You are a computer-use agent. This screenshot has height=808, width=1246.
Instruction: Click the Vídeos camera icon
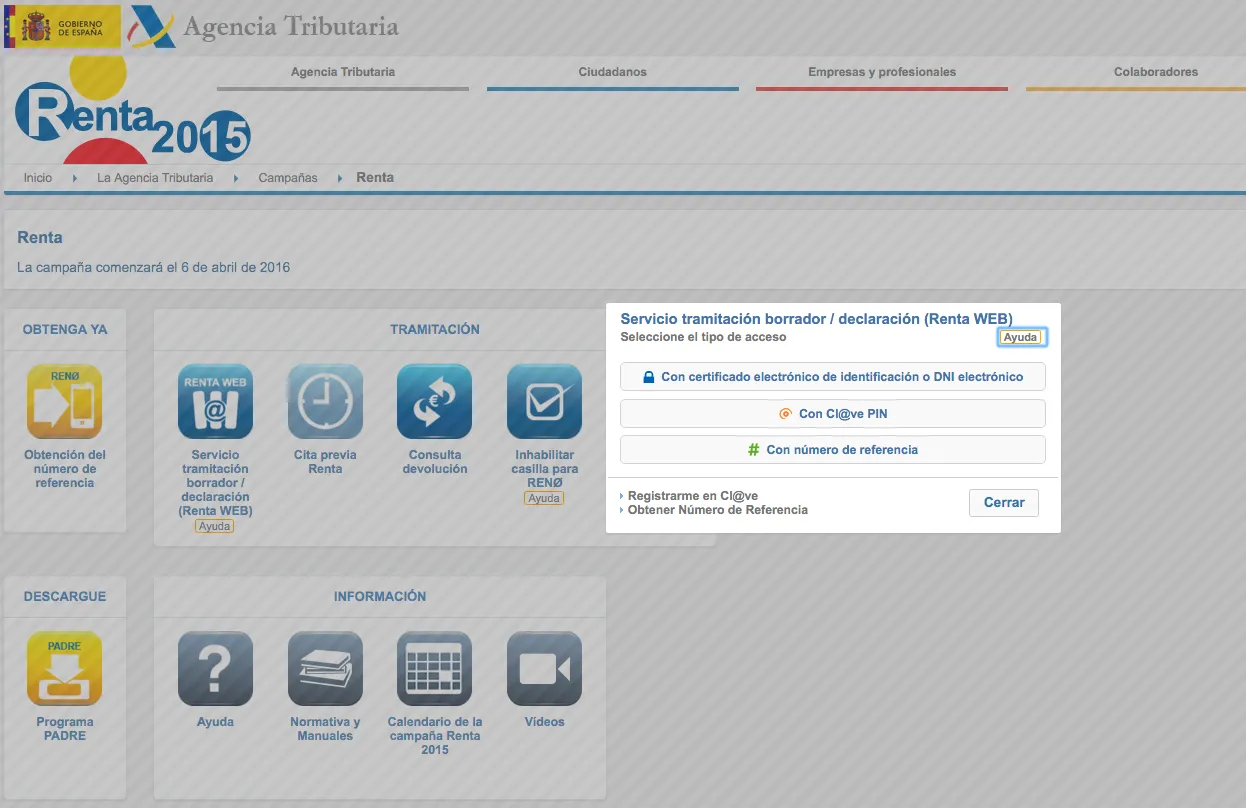pyautogui.click(x=544, y=668)
